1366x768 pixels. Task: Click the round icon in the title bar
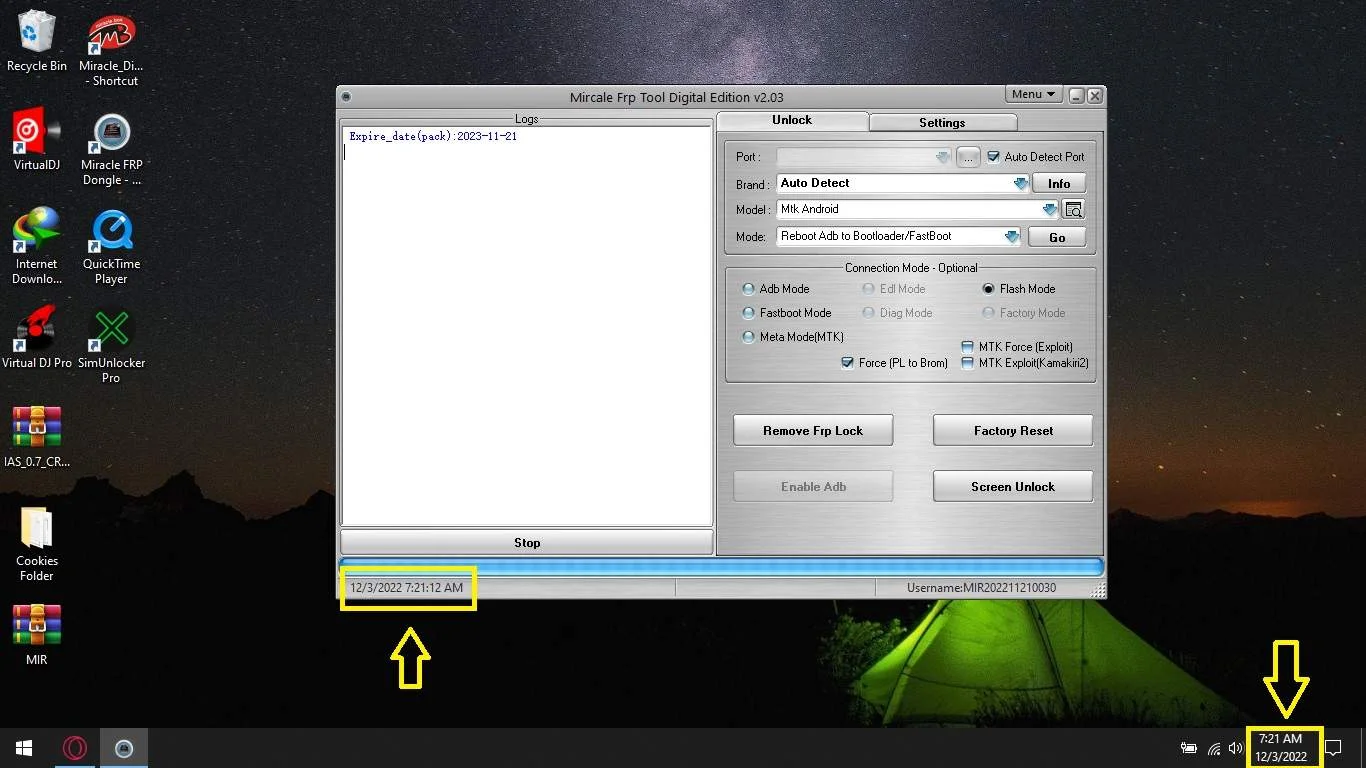(346, 97)
